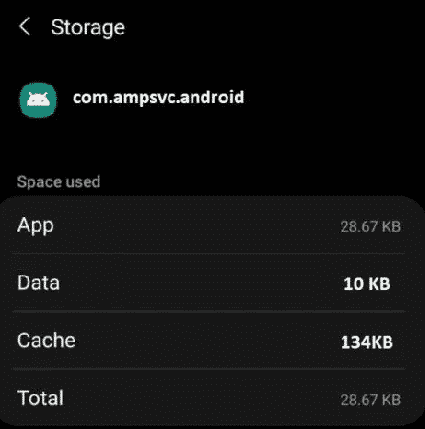Open the App size row
425x429 pixels.
(212, 225)
